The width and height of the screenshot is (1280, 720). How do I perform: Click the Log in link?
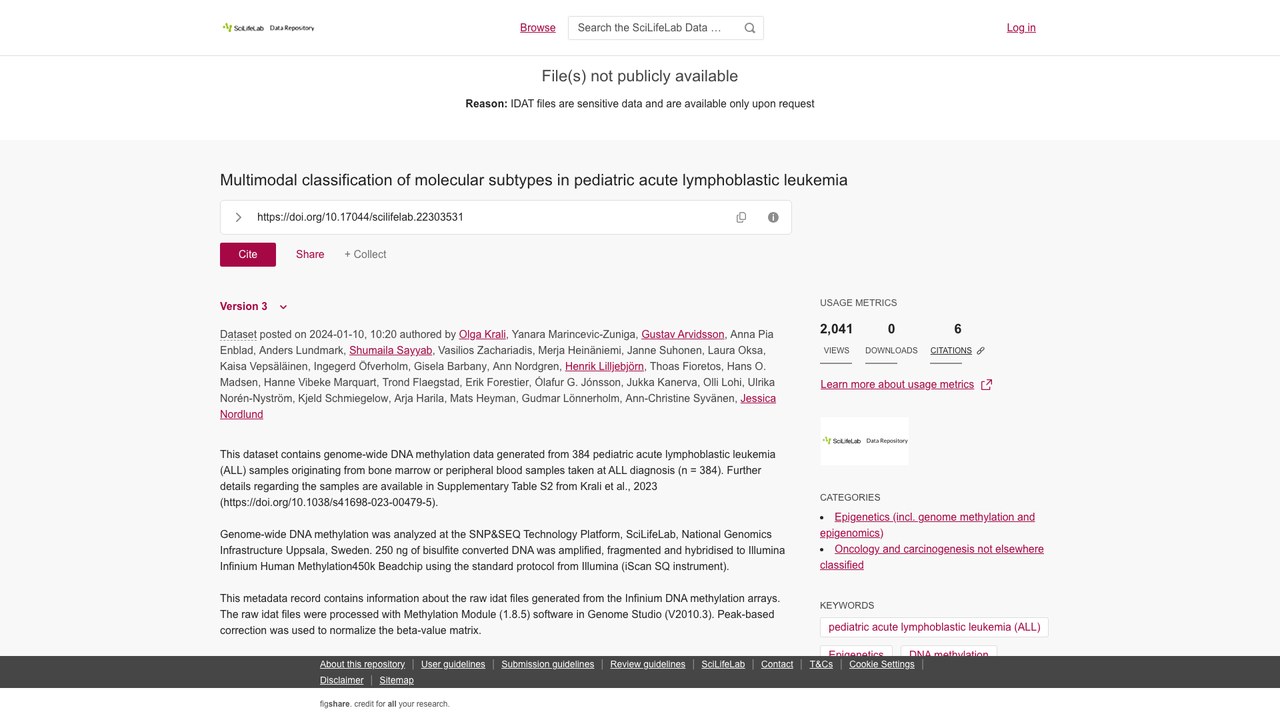[1021, 28]
